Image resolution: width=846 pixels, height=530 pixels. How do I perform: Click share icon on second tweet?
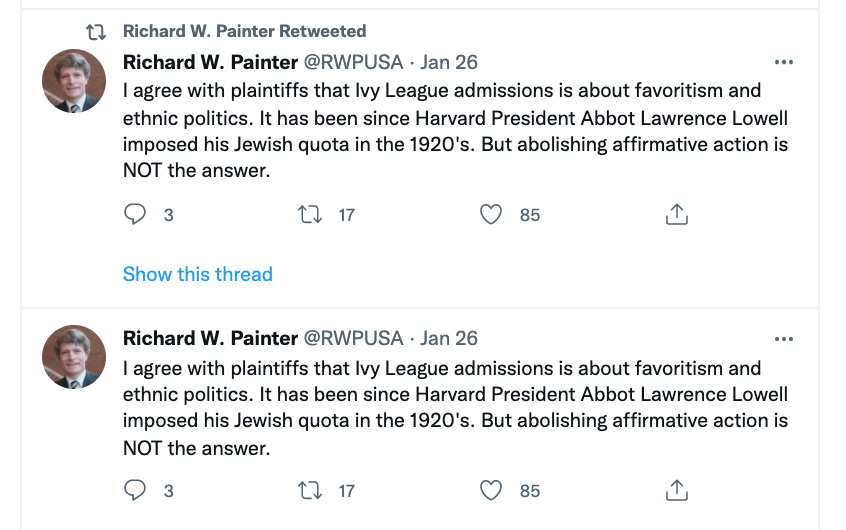[x=677, y=490]
